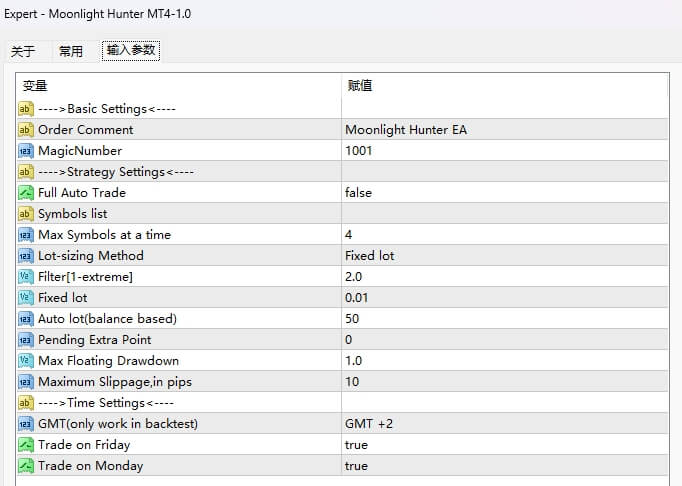Click the Max Floating Drawdown icon
Image resolution: width=682 pixels, height=486 pixels.
pos(26,361)
